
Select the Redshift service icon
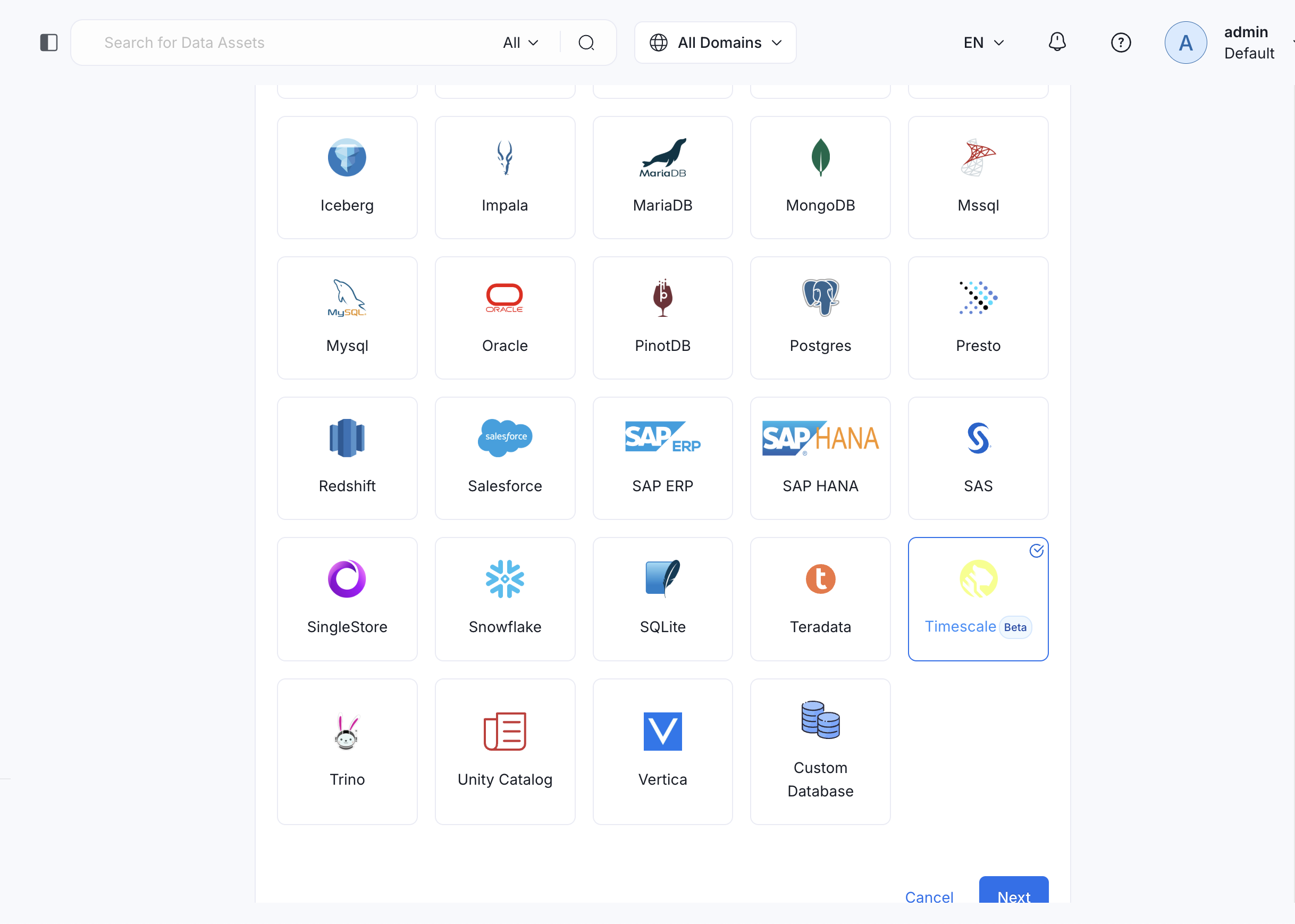pos(347,438)
